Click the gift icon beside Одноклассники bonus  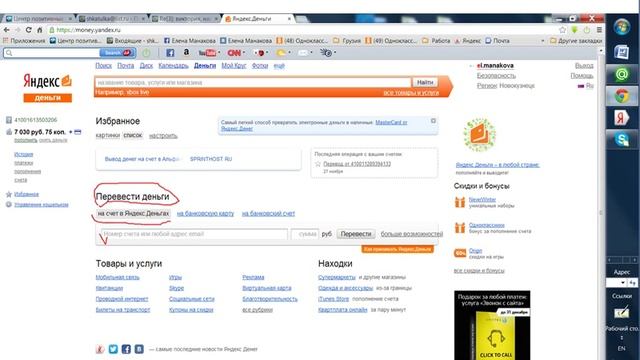coord(460,228)
